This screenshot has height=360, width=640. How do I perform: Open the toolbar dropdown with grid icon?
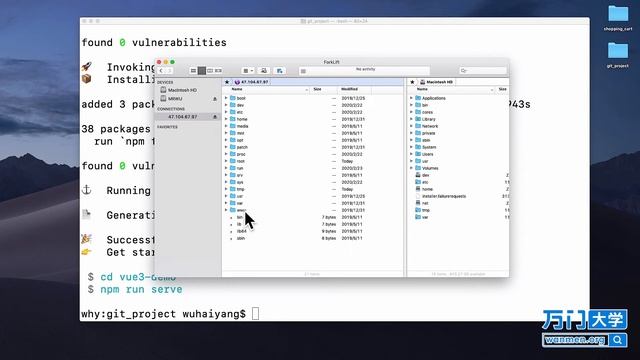248,71
